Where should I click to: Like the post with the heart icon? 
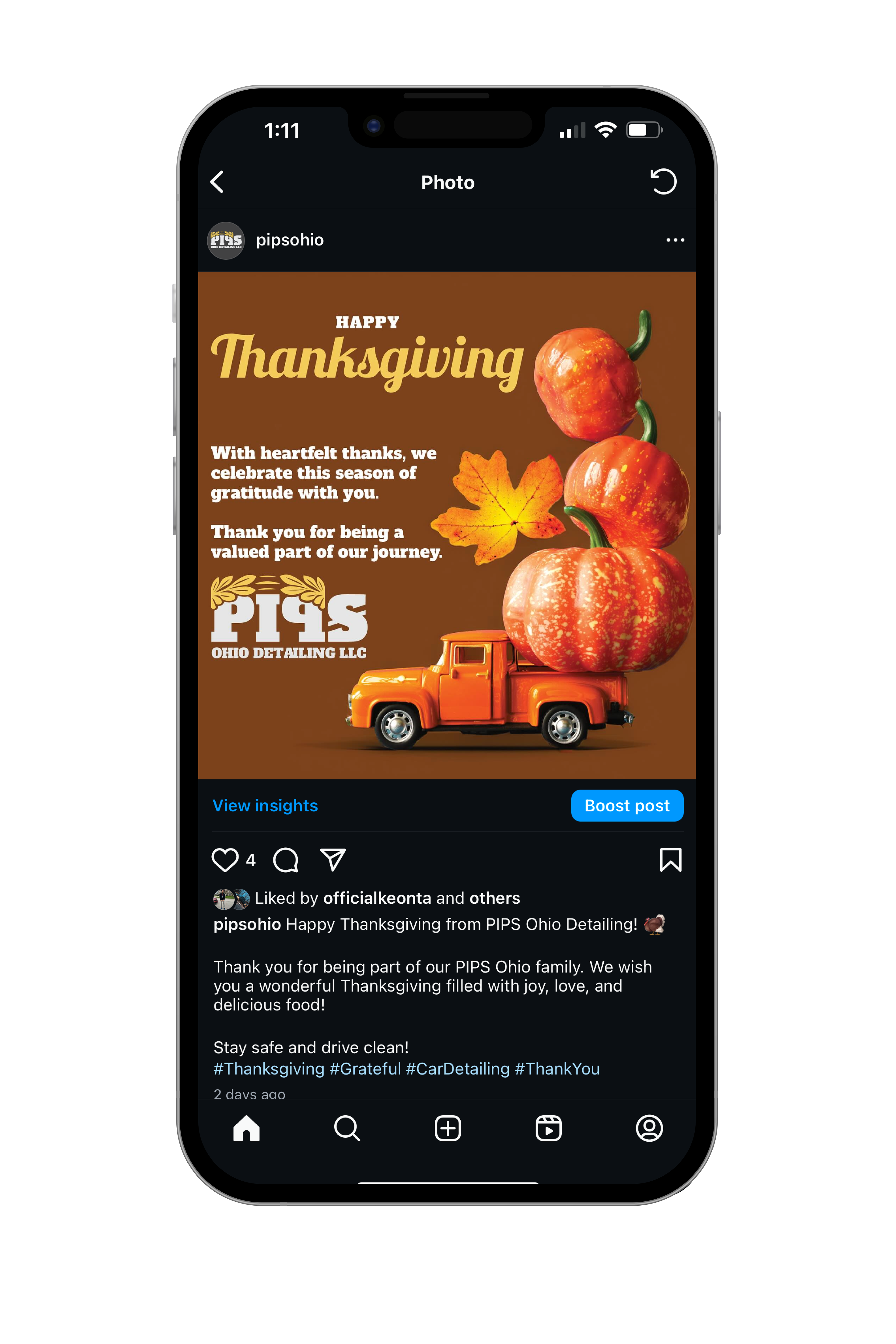pos(225,860)
